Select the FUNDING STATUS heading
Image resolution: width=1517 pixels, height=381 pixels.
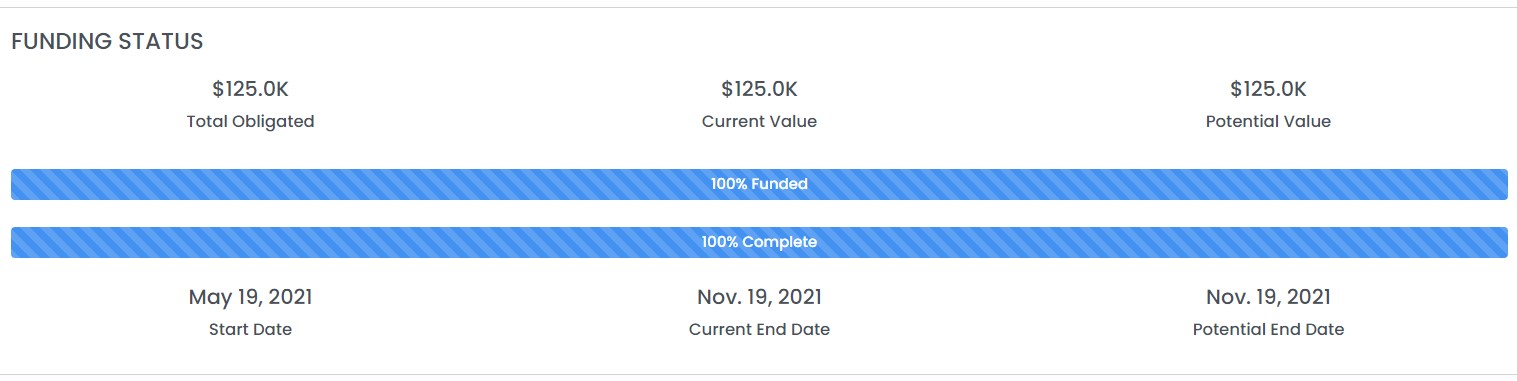click(107, 42)
